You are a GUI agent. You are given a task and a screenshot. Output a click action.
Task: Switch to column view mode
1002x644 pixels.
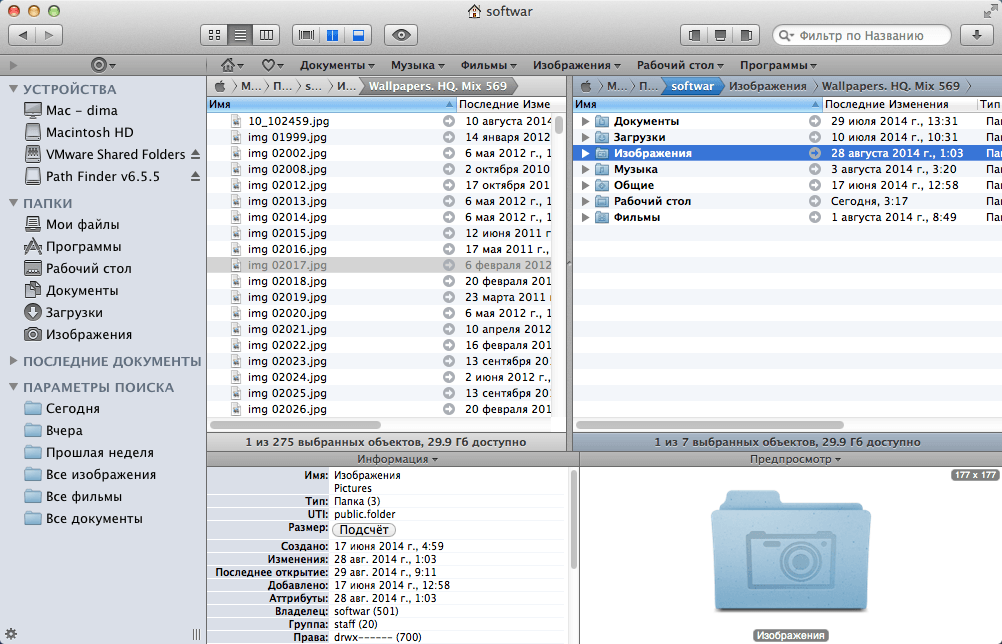click(266, 35)
